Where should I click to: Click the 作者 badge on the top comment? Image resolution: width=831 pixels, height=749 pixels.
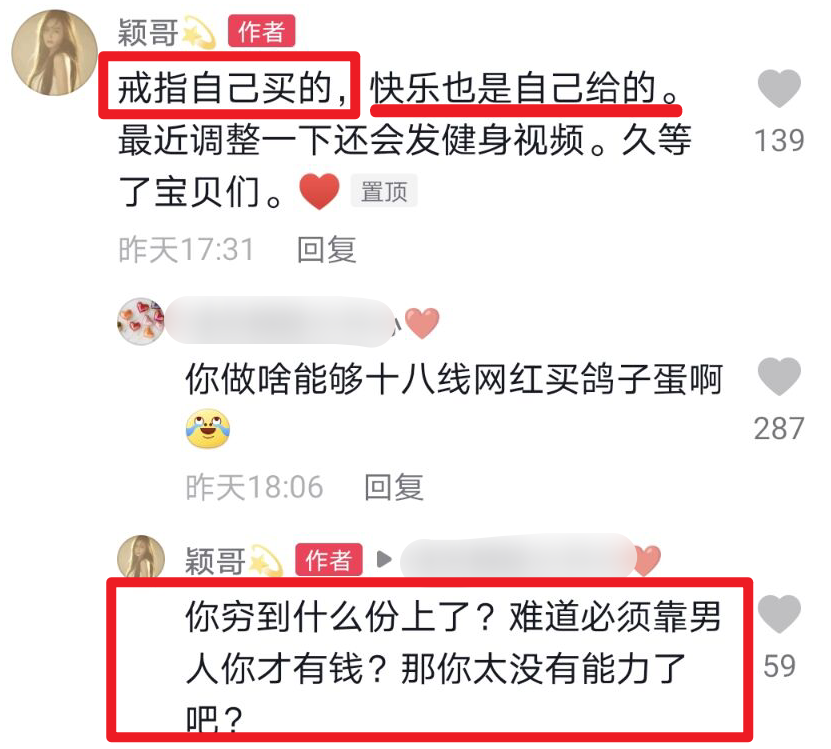(x=261, y=31)
